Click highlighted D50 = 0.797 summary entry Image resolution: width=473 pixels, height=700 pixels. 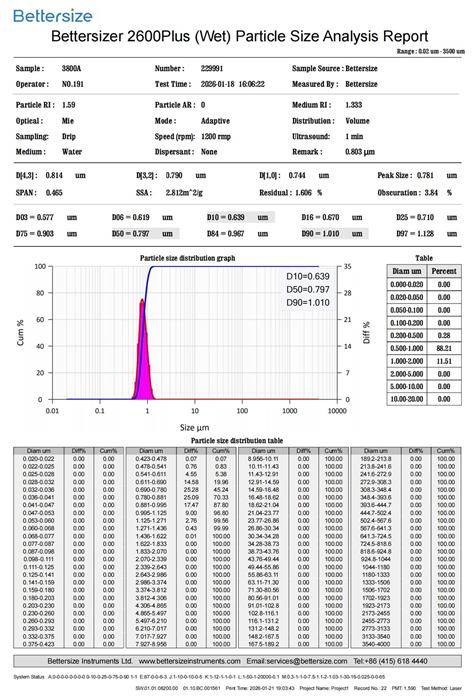point(145,233)
